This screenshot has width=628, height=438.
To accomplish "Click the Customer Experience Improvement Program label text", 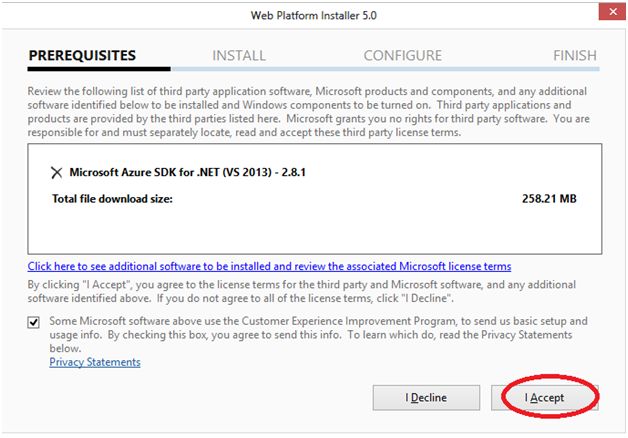I will pos(318,334).
